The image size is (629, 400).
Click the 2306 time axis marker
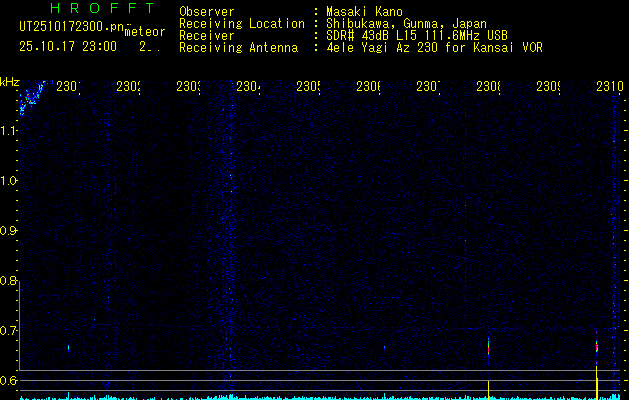pos(368,87)
